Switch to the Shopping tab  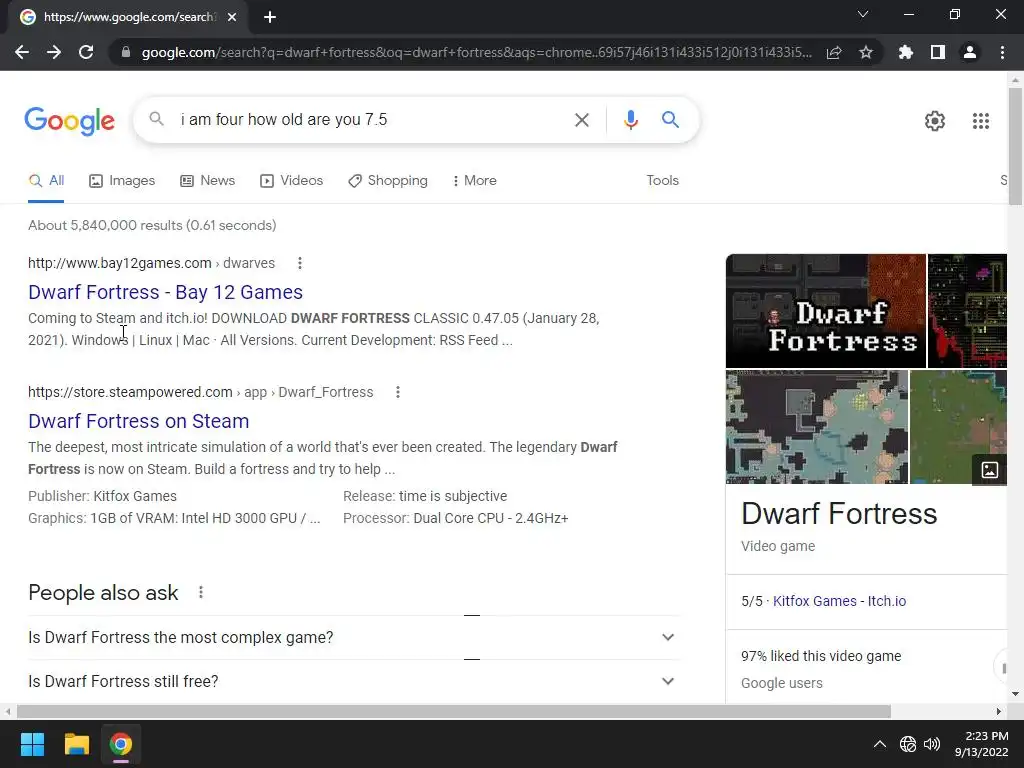[x=388, y=180]
